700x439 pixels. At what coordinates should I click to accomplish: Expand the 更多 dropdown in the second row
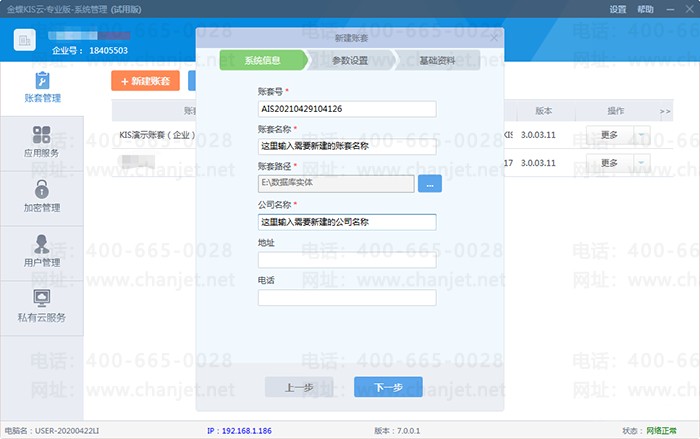coord(642,163)
